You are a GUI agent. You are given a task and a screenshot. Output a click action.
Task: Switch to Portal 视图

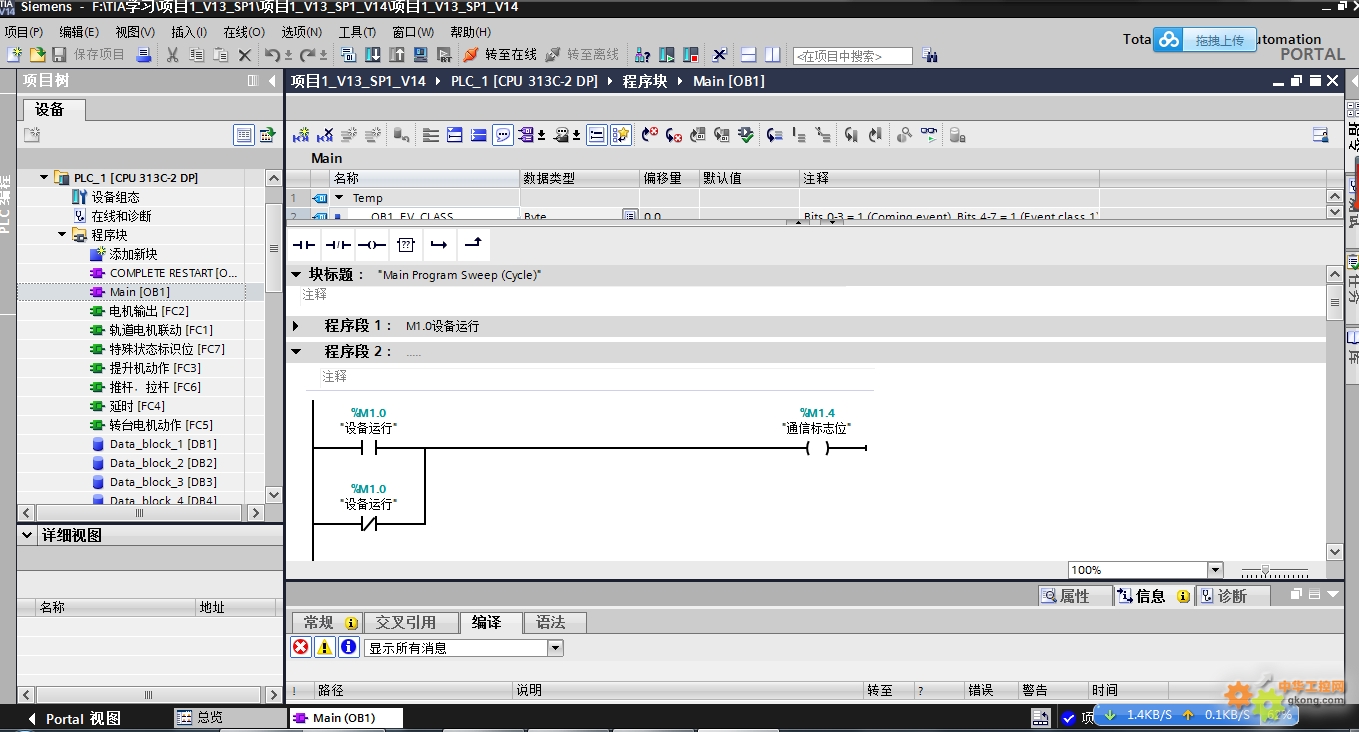tap(73, 718)
